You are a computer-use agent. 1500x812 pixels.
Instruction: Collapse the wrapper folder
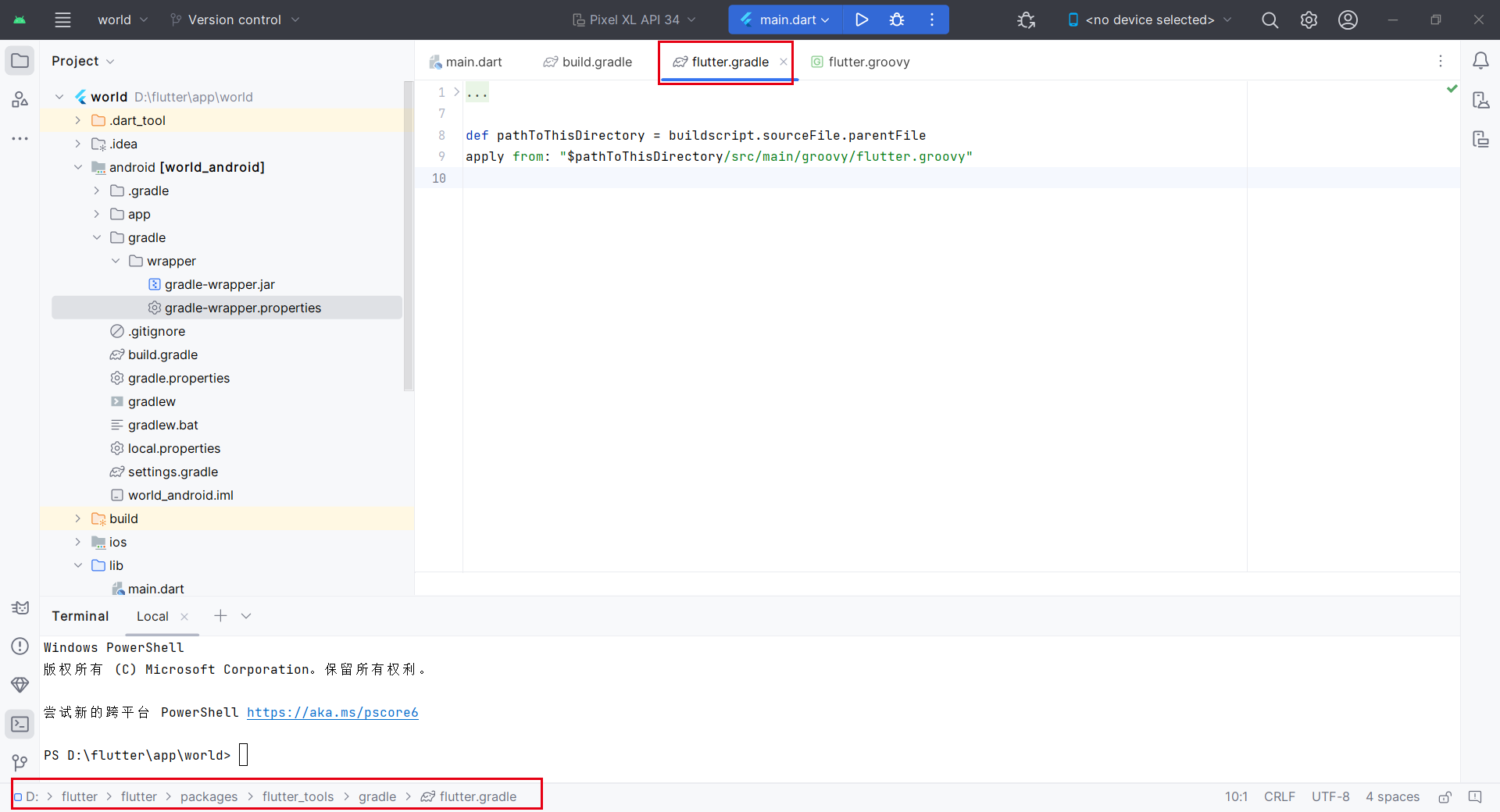coord(115,261)
